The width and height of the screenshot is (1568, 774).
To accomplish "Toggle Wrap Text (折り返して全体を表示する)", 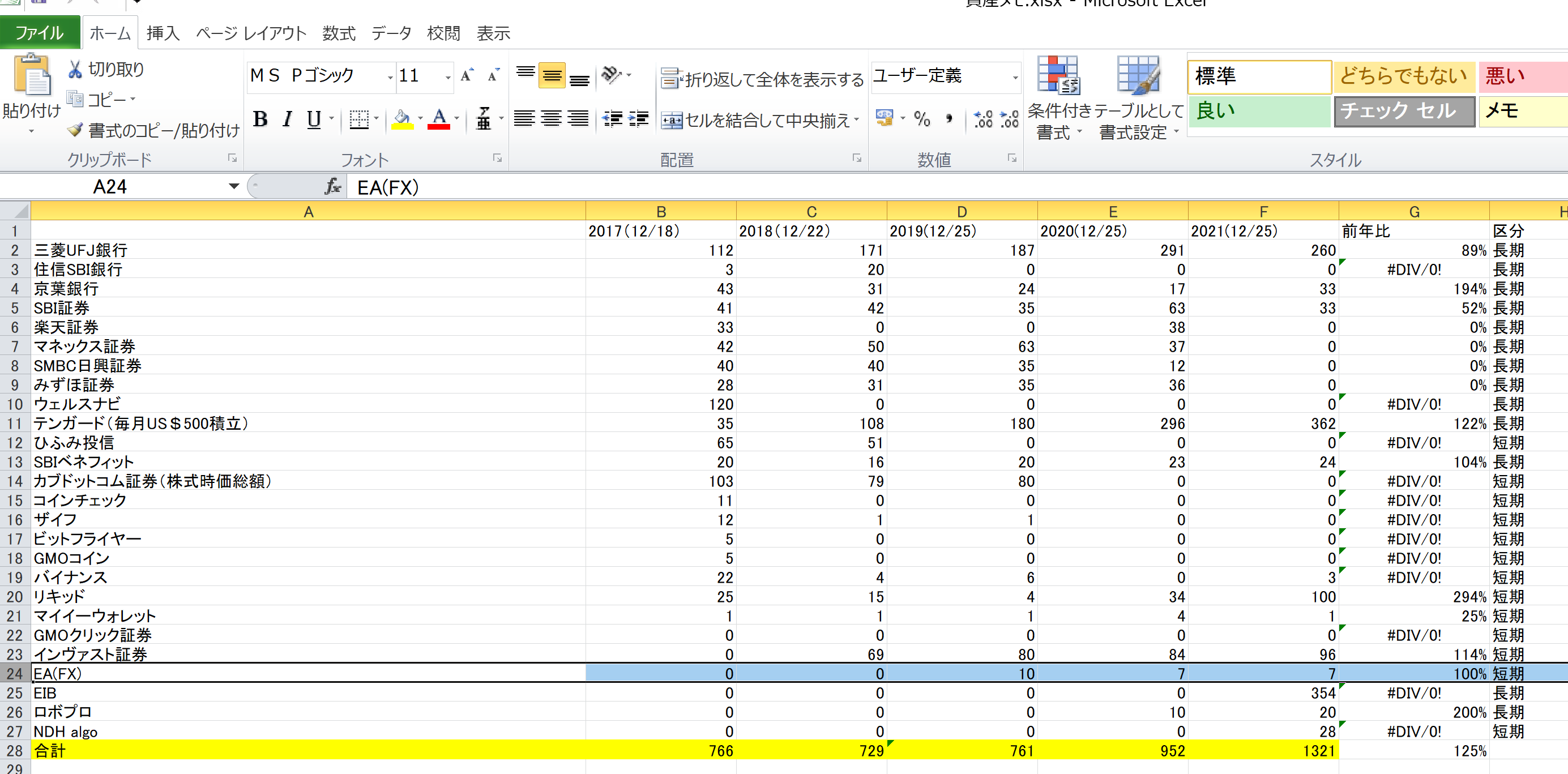I will point(762,79).
